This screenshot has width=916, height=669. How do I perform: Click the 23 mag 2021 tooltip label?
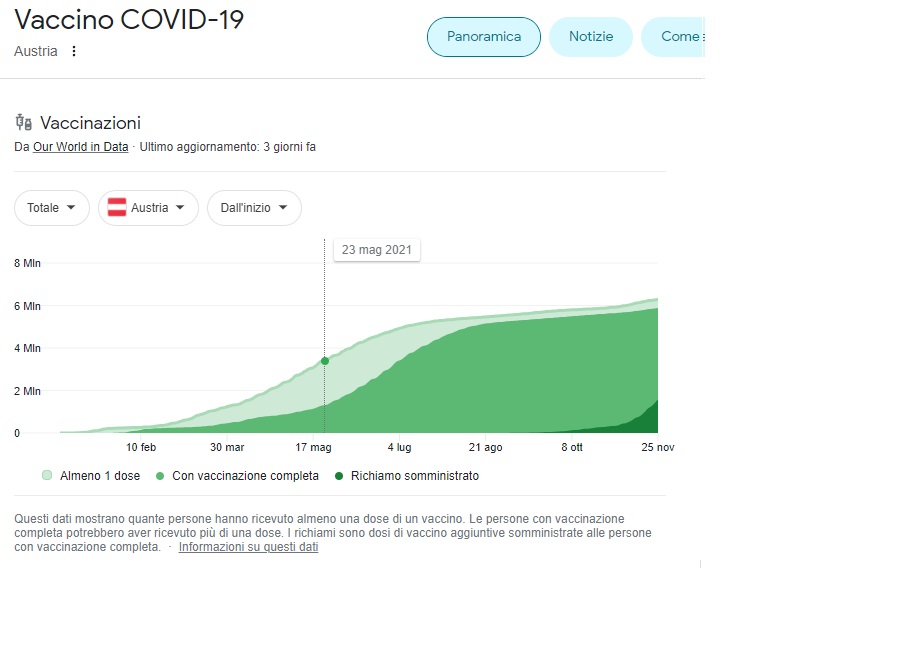pos(377,250)
